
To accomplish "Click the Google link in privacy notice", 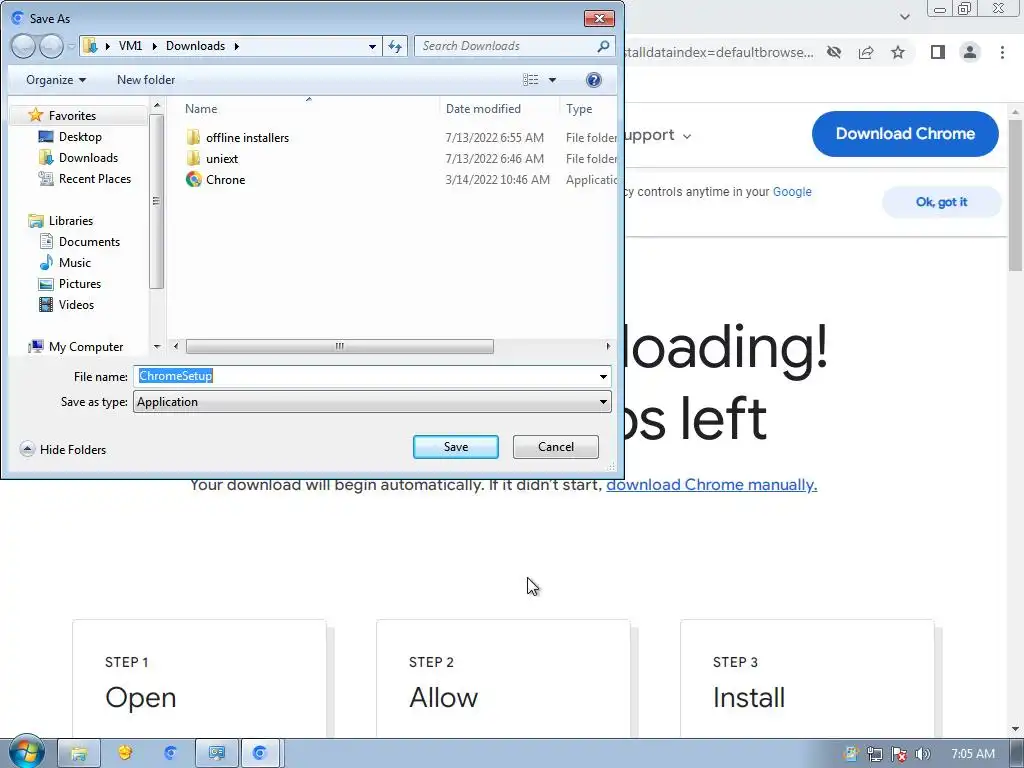I will (x=792, y=192).
